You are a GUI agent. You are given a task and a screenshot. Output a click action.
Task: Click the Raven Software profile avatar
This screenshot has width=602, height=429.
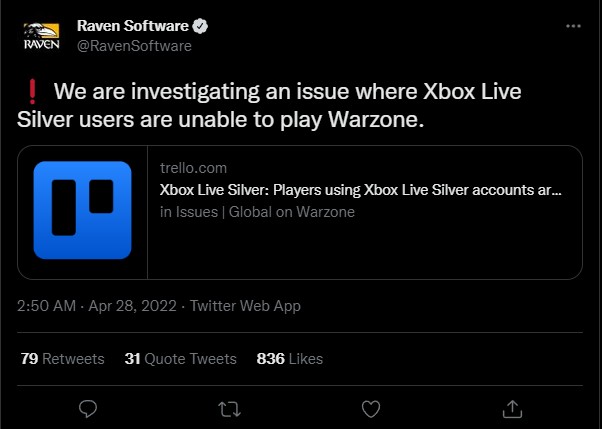tap(41, 36)
